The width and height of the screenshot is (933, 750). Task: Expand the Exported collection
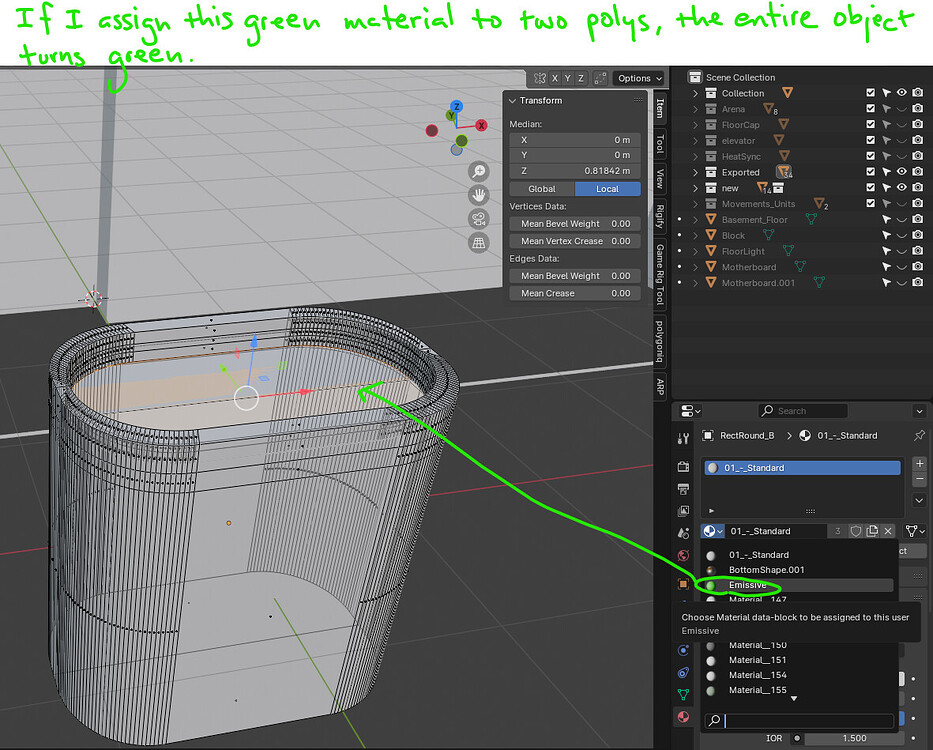tap(695, 172)
